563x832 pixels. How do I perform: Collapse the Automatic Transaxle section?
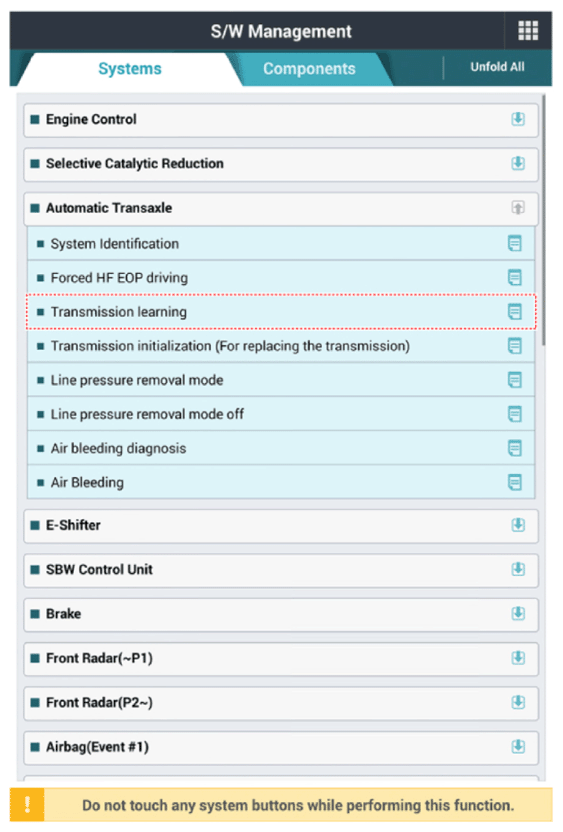click(518, 207)
